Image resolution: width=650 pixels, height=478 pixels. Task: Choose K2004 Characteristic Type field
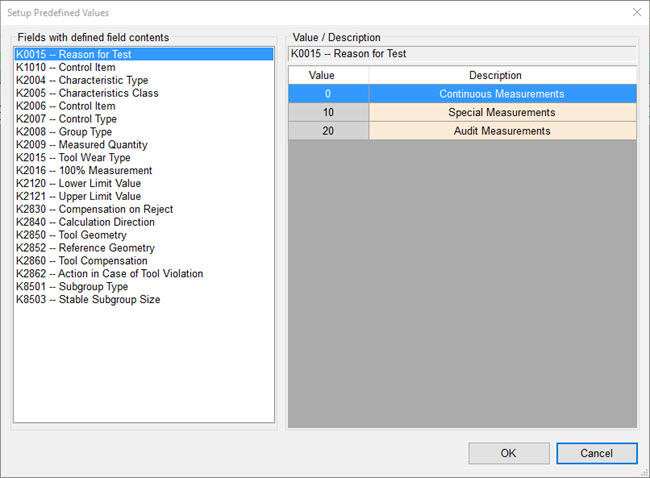pos(82,81)
